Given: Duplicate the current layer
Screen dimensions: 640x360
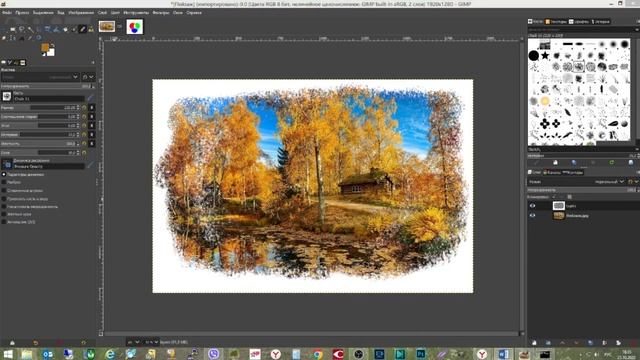Looking at the screenshot, I should click(590, 343).
